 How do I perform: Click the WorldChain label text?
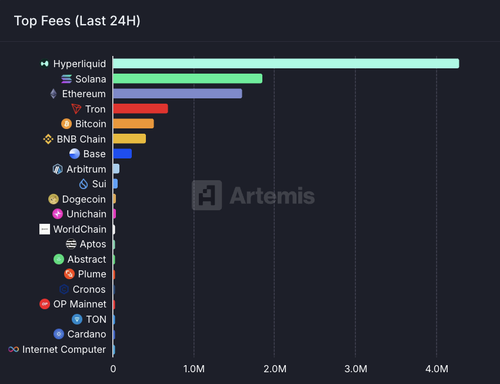click(80, 229)
